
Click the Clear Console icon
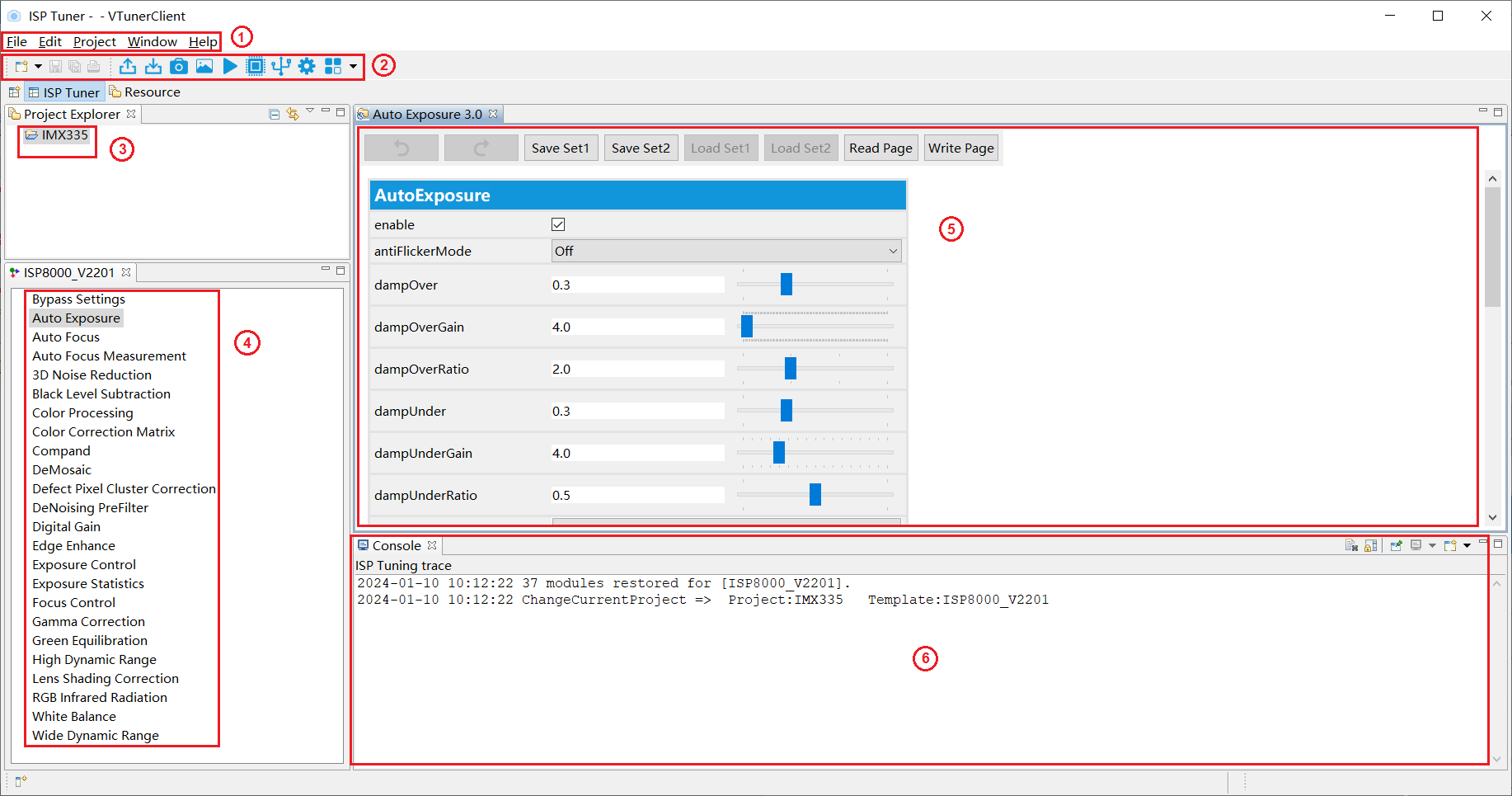point(1351,545)
